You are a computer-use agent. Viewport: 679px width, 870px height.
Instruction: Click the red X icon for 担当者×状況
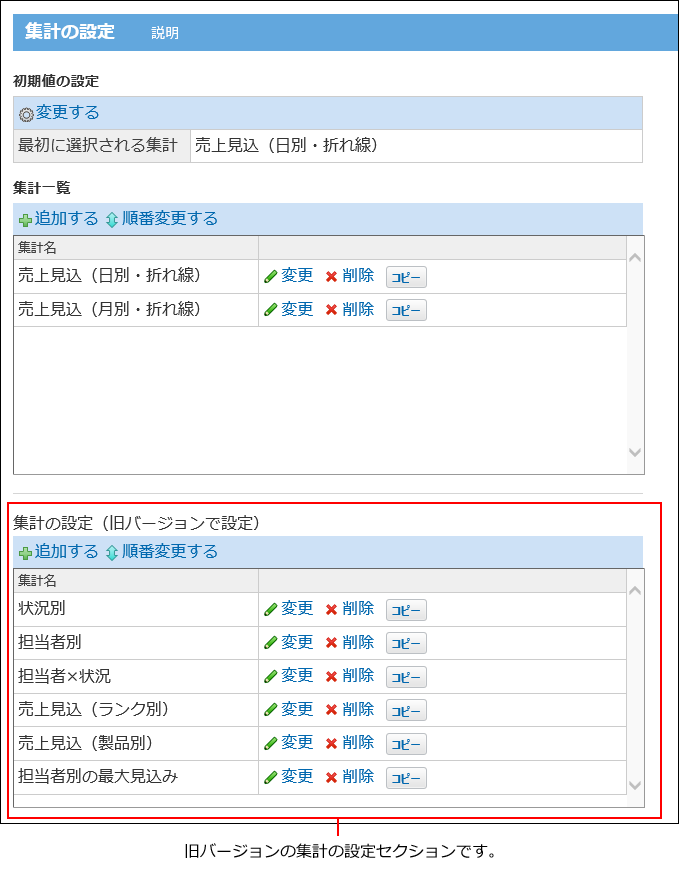tap(332, 676)
